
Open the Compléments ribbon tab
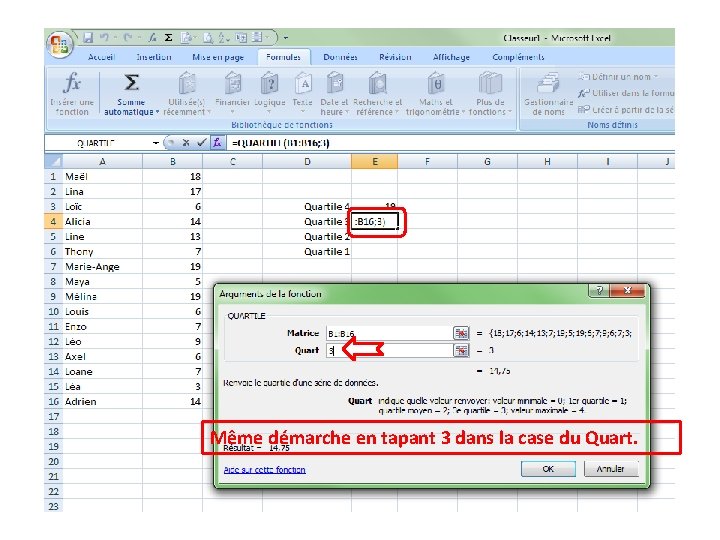518,57
